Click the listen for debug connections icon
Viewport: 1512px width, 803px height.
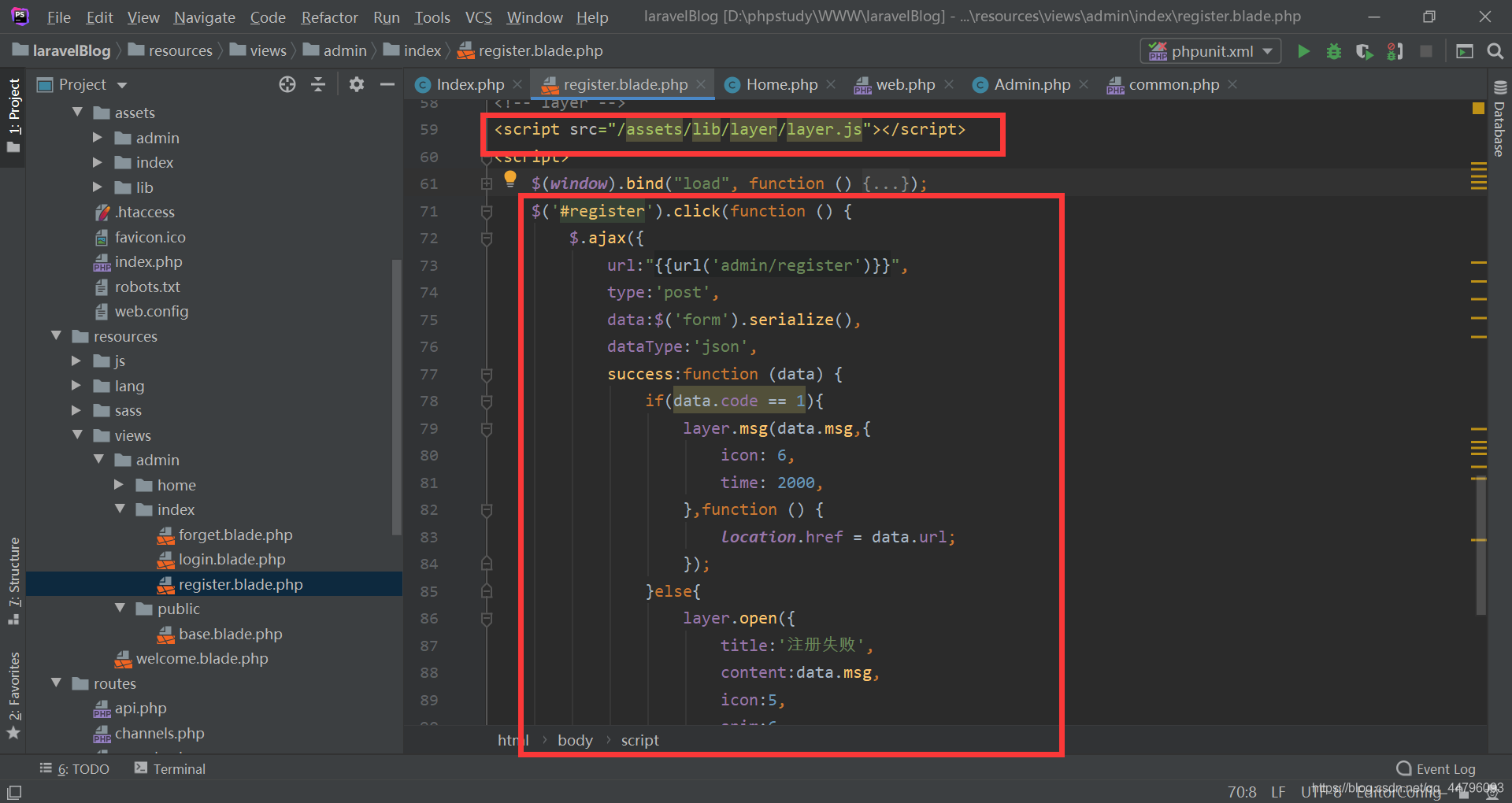pos(1395,51)
